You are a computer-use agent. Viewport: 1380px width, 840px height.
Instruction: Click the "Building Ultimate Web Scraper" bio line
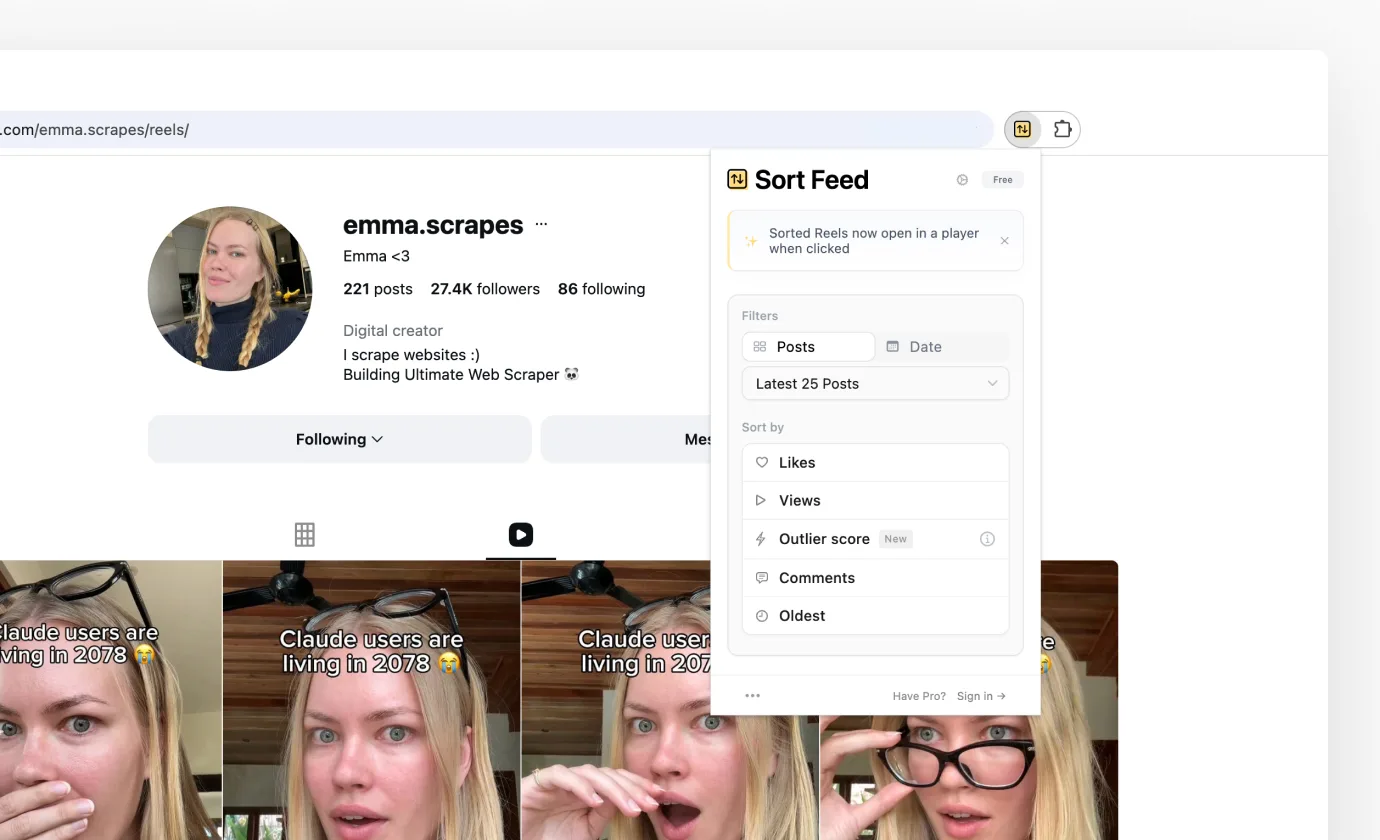(x=461, y=375)
